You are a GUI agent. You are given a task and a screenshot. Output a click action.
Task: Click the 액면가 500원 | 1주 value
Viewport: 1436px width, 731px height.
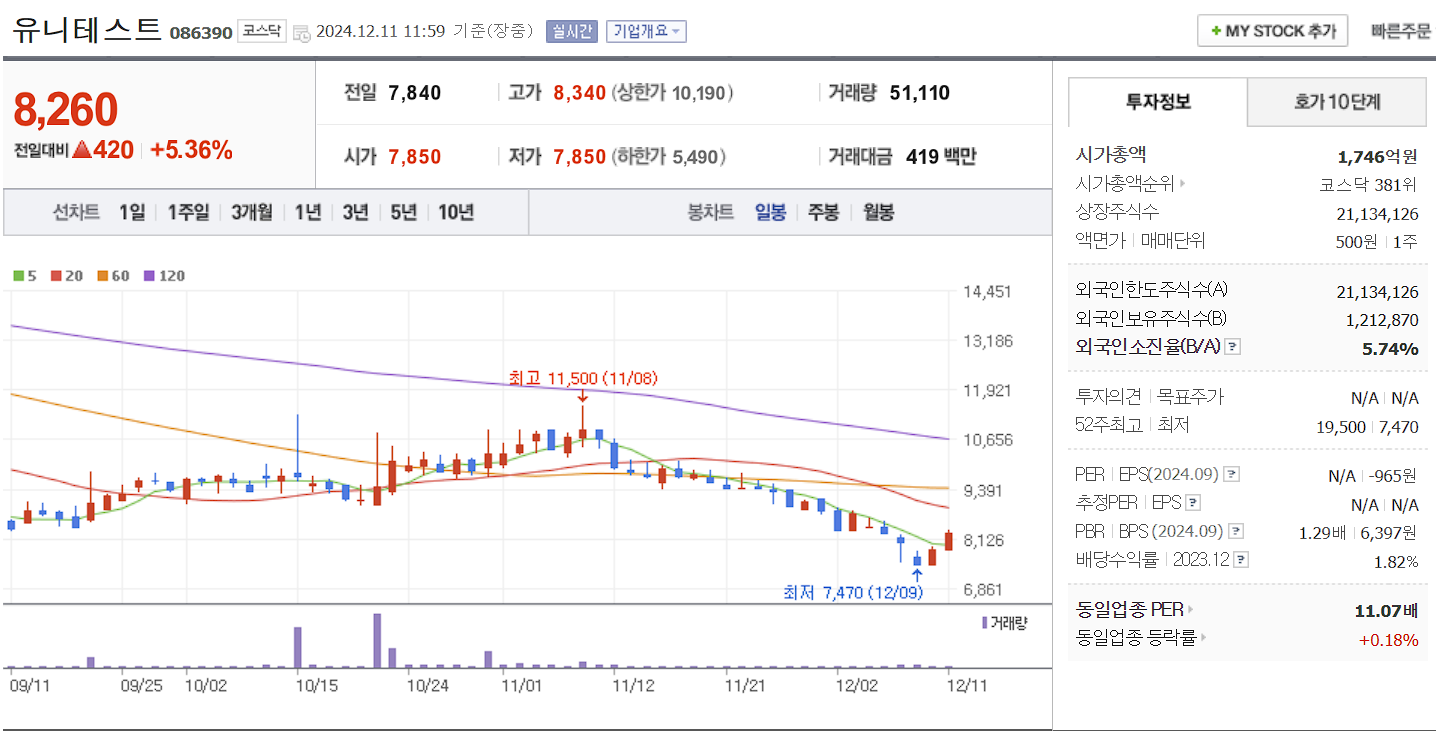1376,241
